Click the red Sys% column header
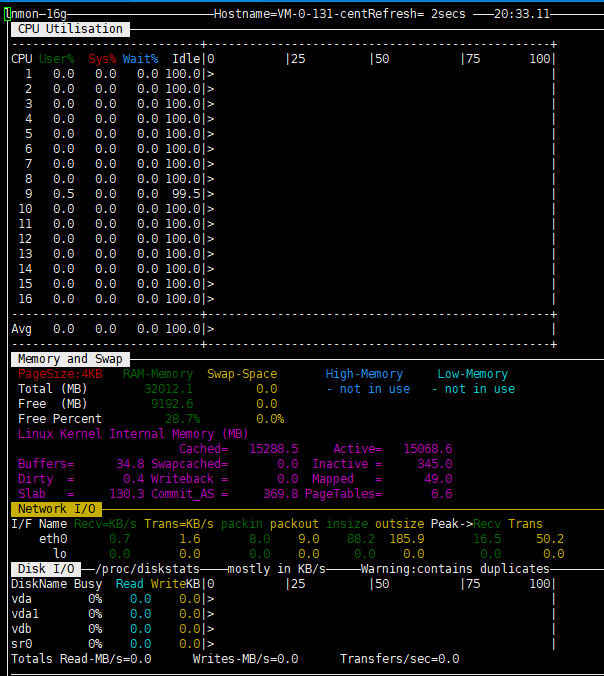Screen dimensions: 604x676 point(102,59)
